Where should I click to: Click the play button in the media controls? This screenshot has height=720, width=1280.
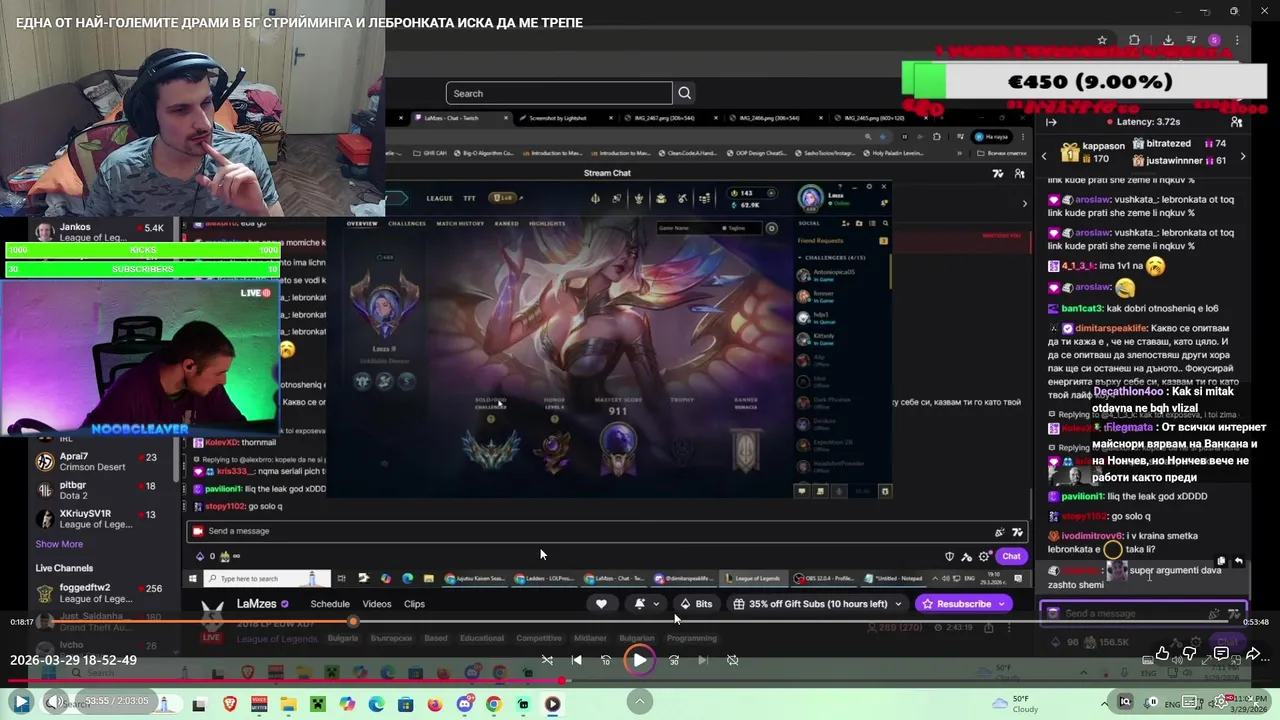[x=639, y=660]
